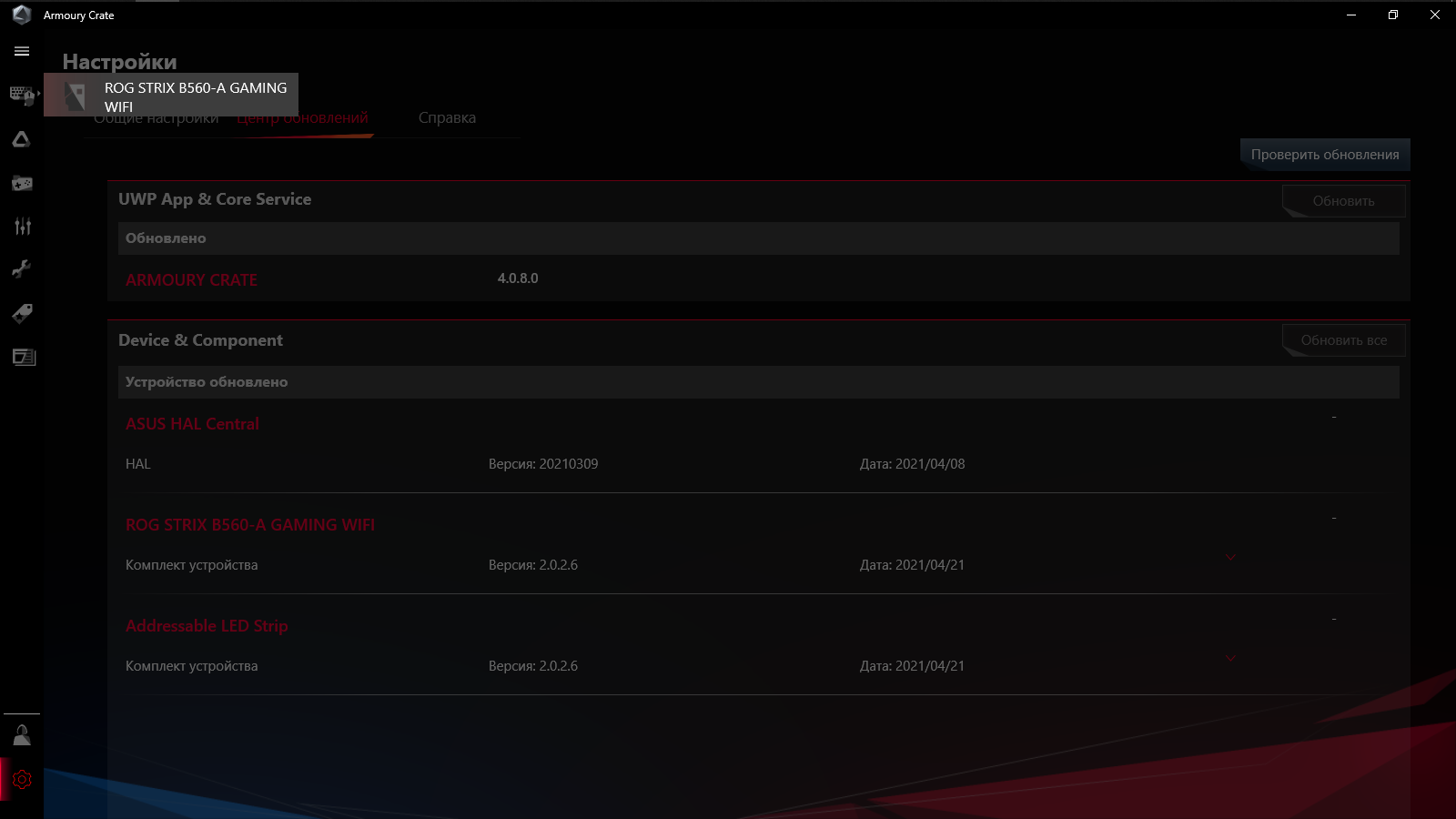Click Дата: 2021/04/08 text

tap(913, 464)
